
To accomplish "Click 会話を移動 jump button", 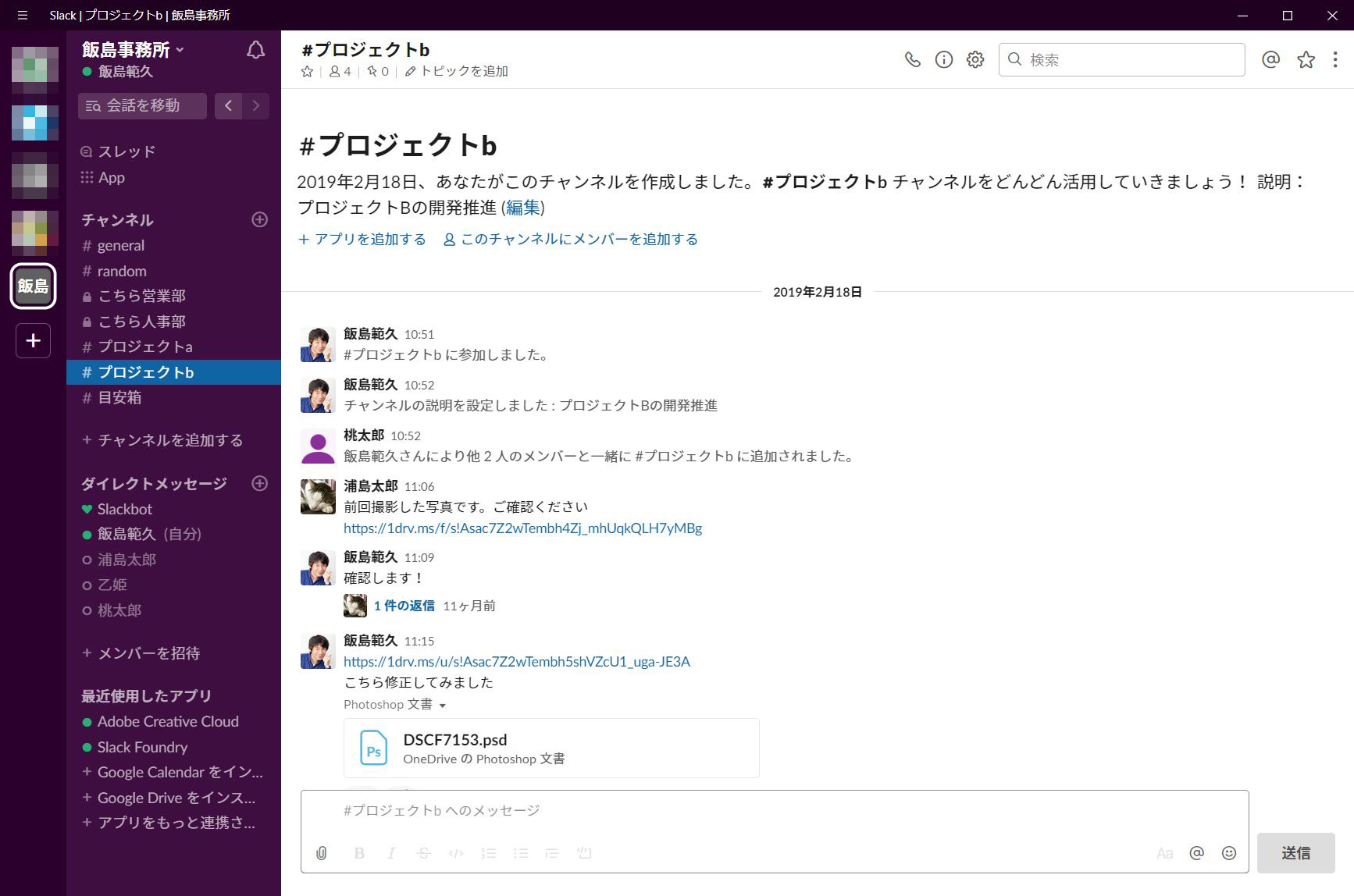I will 142,105.
